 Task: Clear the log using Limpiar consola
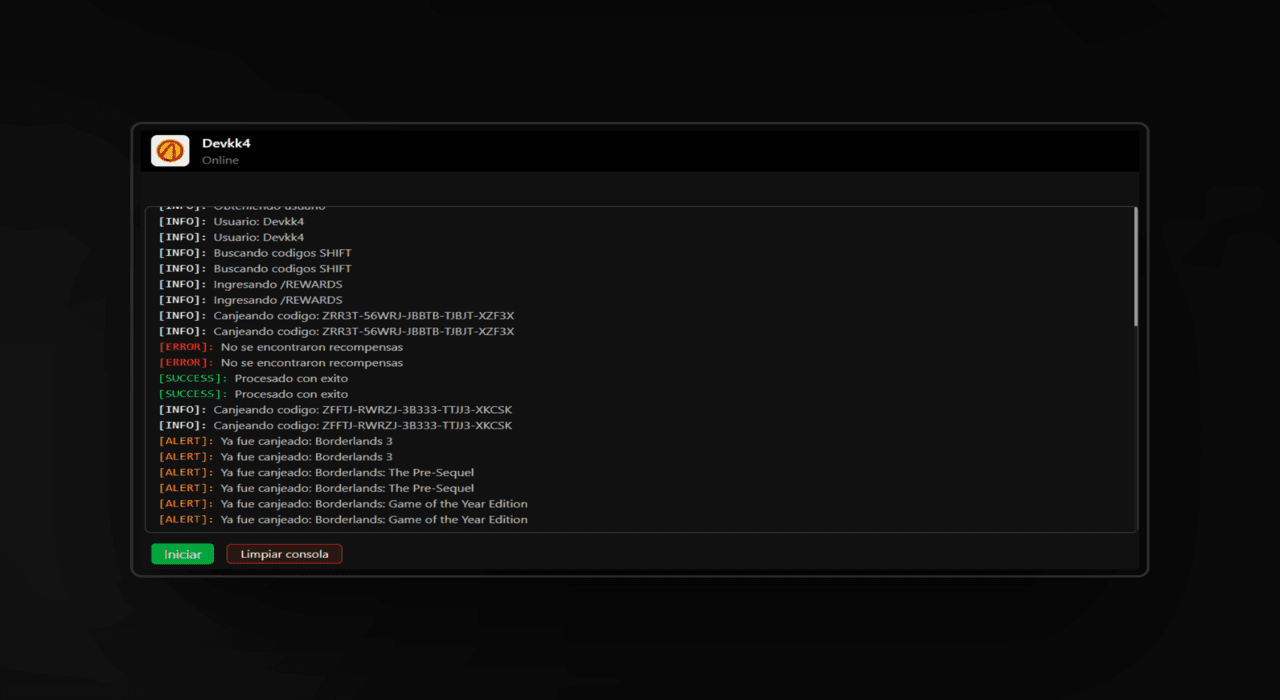point(284,554)
